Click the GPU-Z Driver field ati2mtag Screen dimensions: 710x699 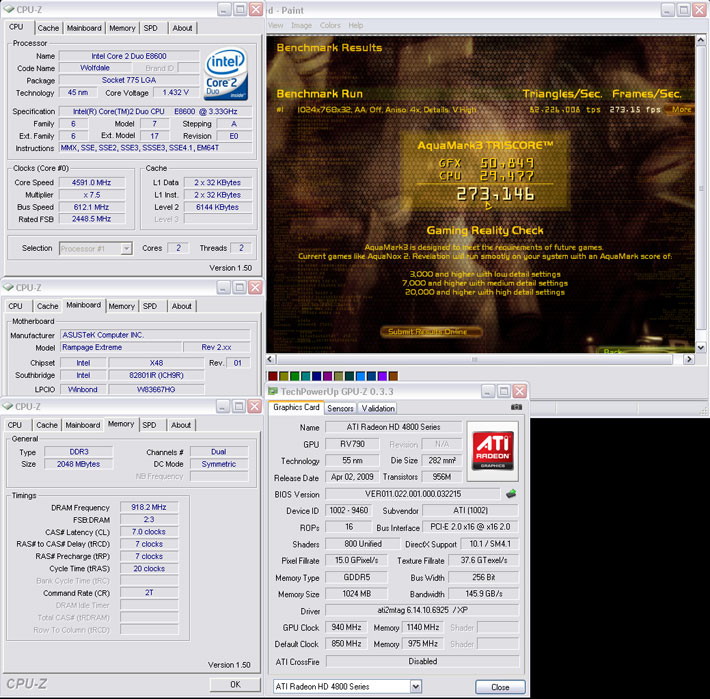(422, 610)
